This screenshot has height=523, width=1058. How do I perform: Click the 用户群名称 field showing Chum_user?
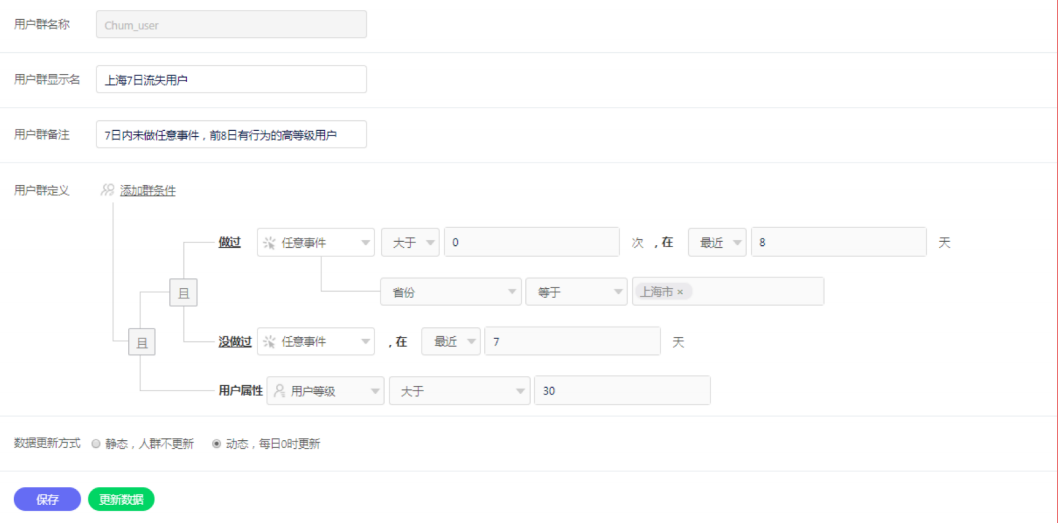(x=231, y=24)
